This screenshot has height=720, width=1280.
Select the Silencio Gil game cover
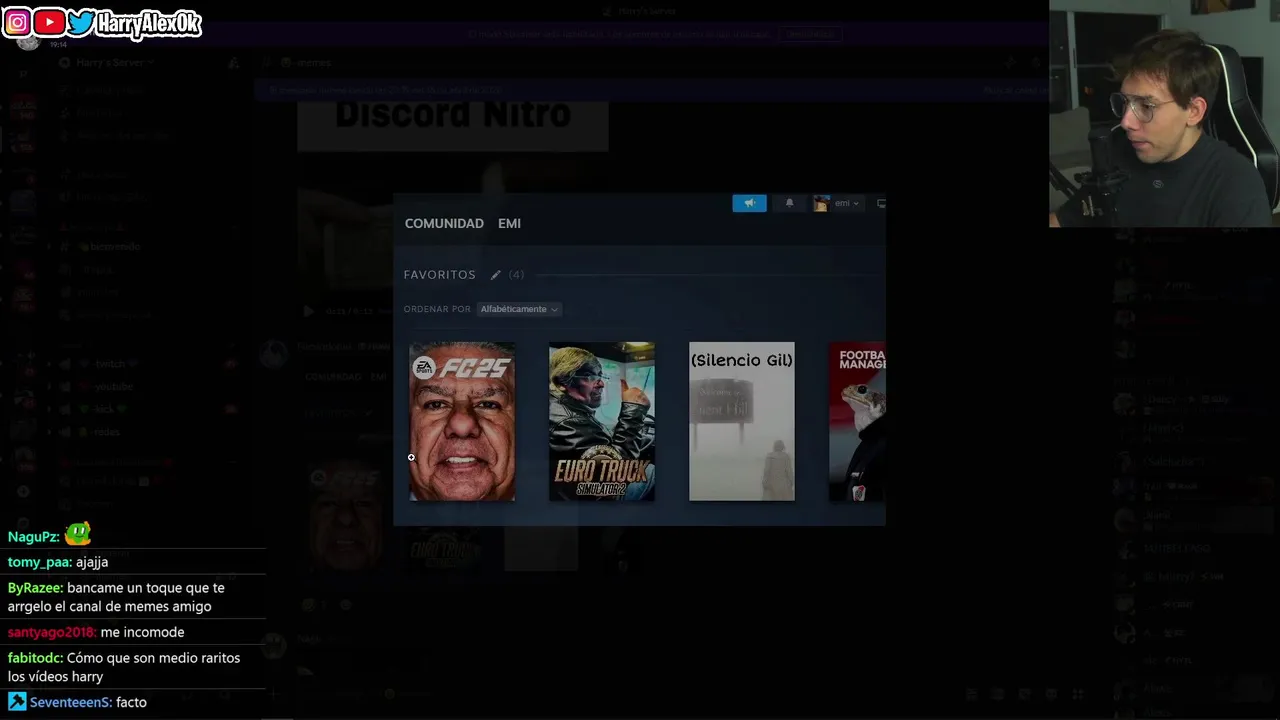click(742, 421)
